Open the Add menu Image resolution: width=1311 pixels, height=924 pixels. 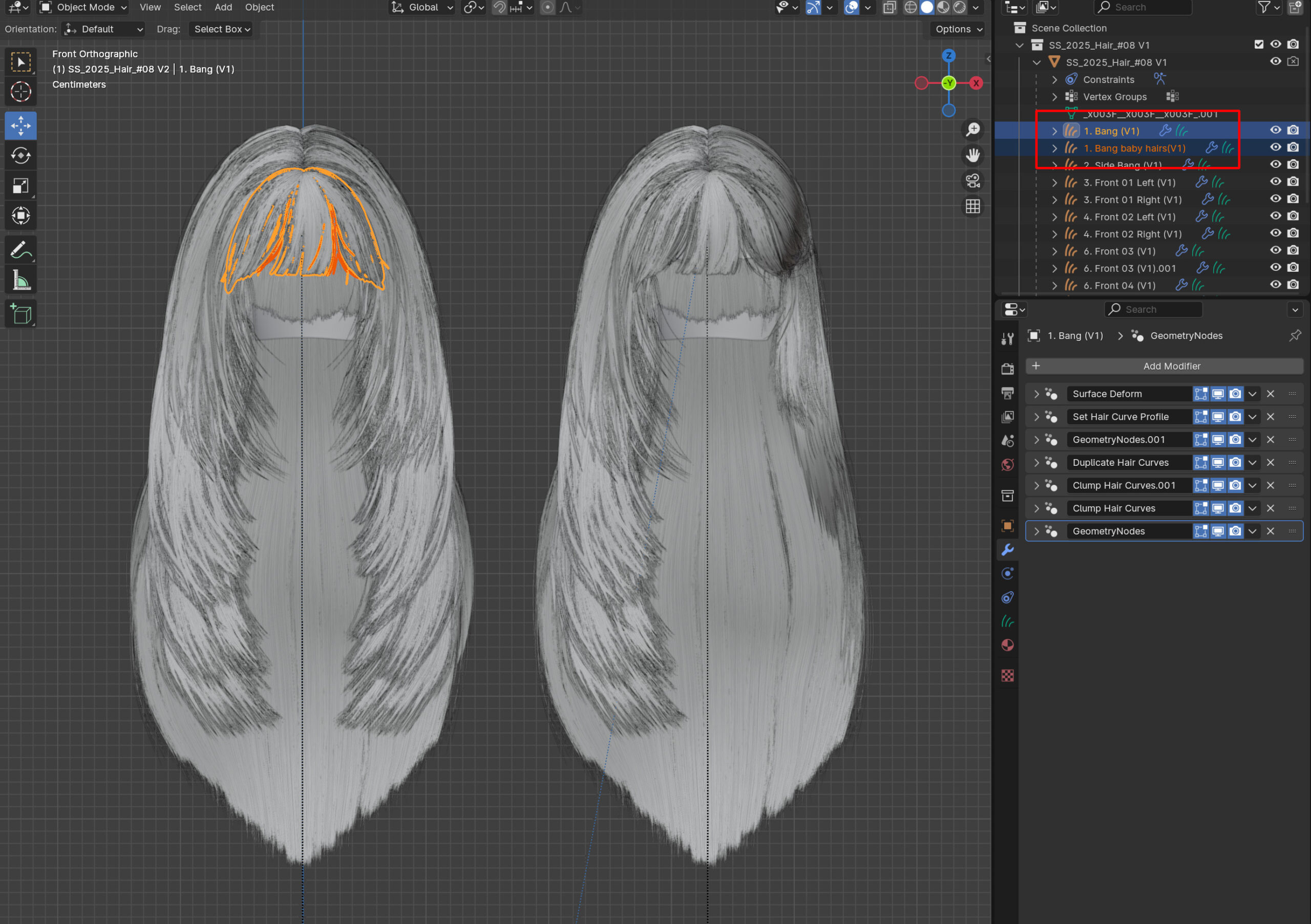(223, 7)
